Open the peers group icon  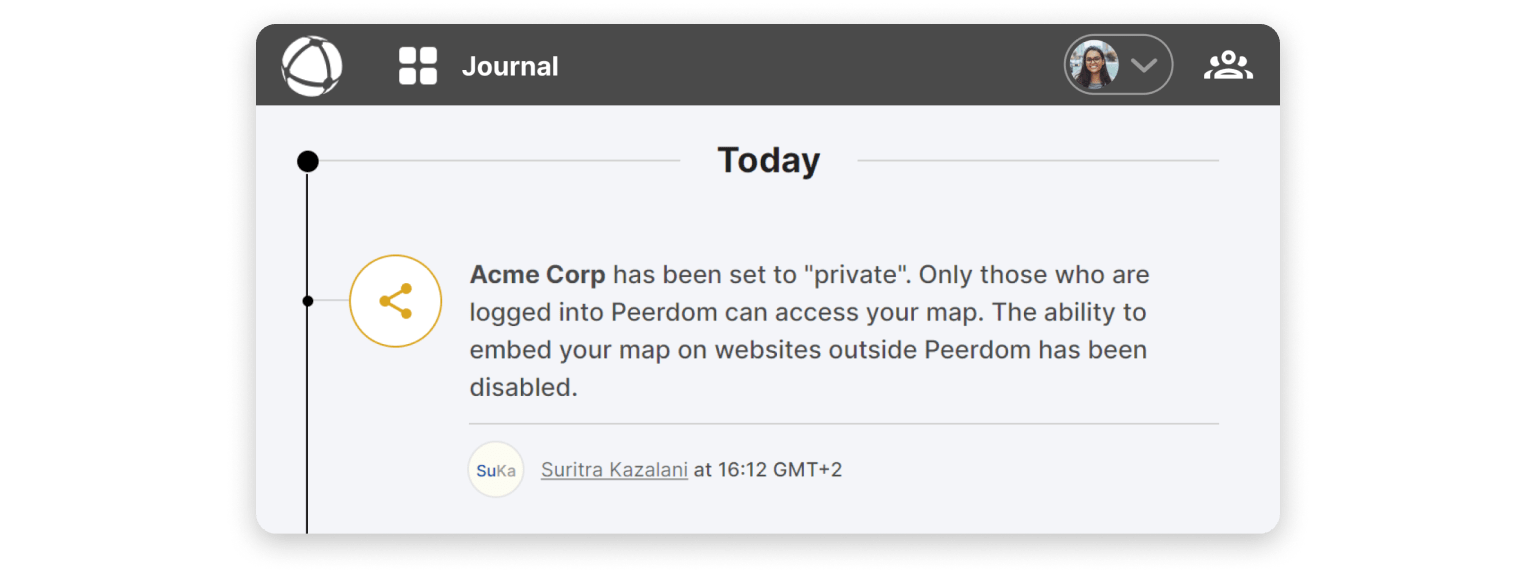tap(1228, 66)
